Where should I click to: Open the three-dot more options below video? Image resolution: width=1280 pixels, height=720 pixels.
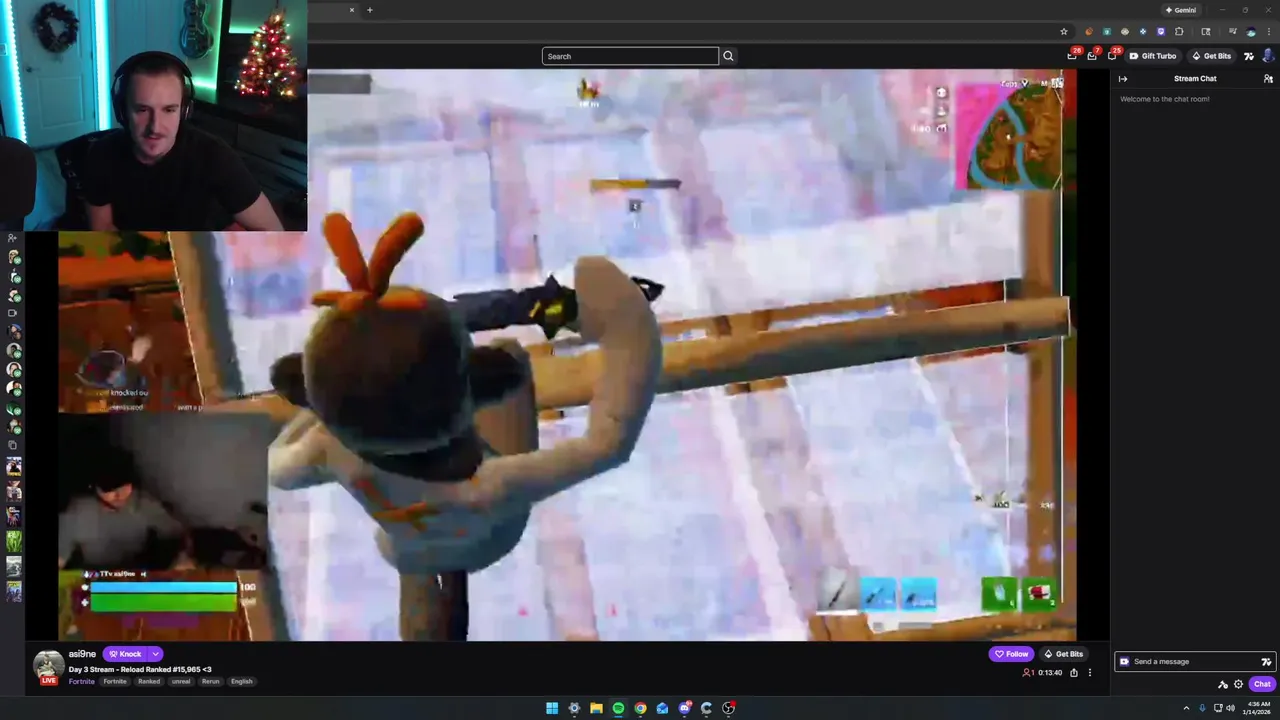pyautogui.click(x=1090, y=673)
